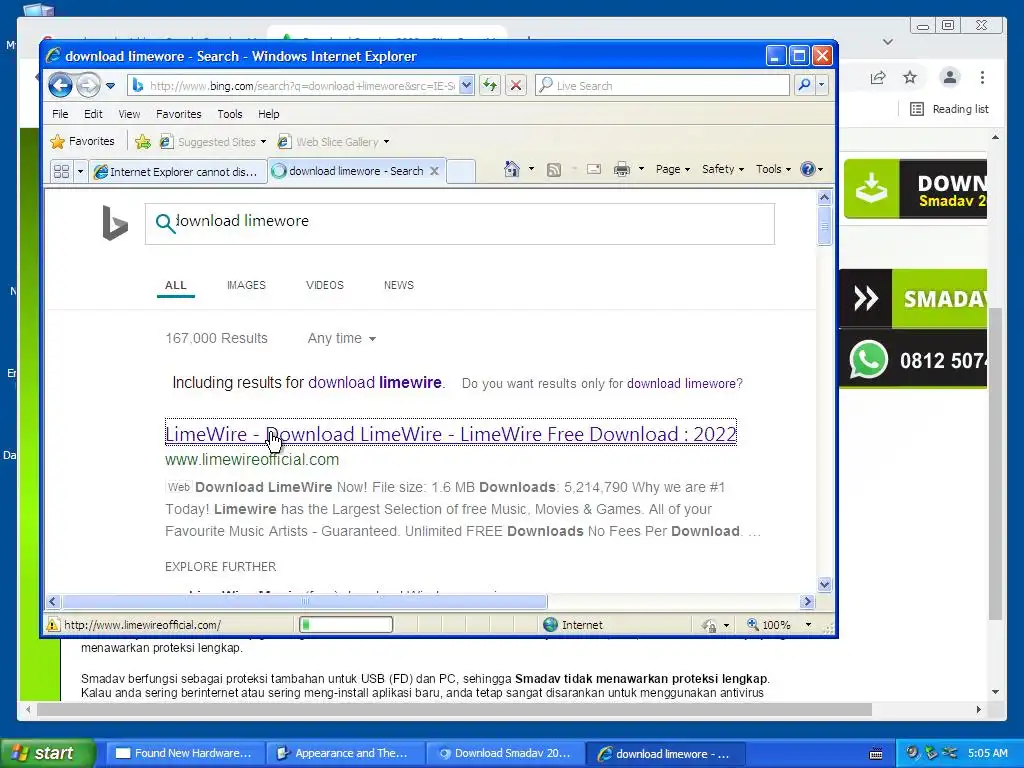Viewport: 1024px width, 768px height.
Task: Open the Tools menu in menu bar
Action: tap(229, 114)
